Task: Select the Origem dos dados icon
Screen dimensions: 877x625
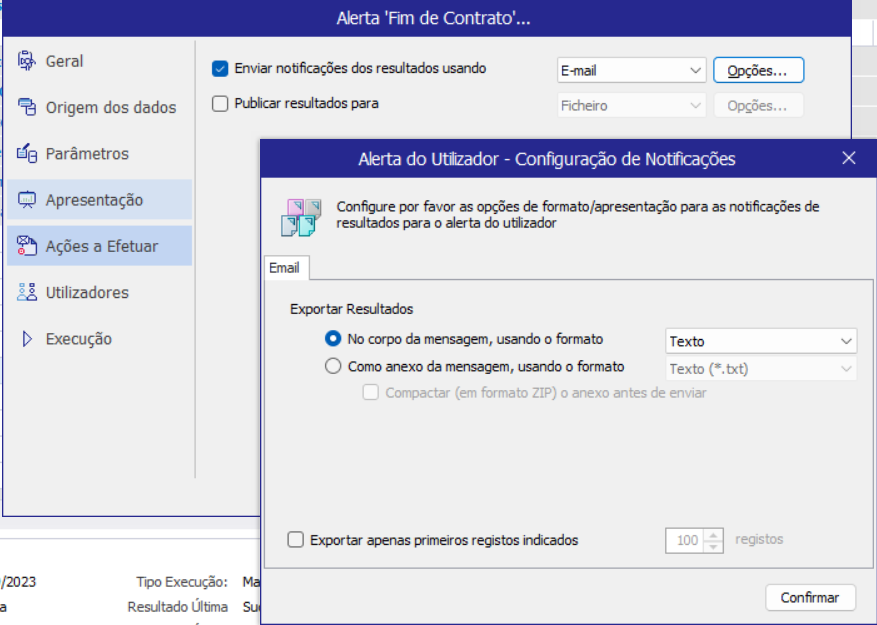Action: coord(27,107)
